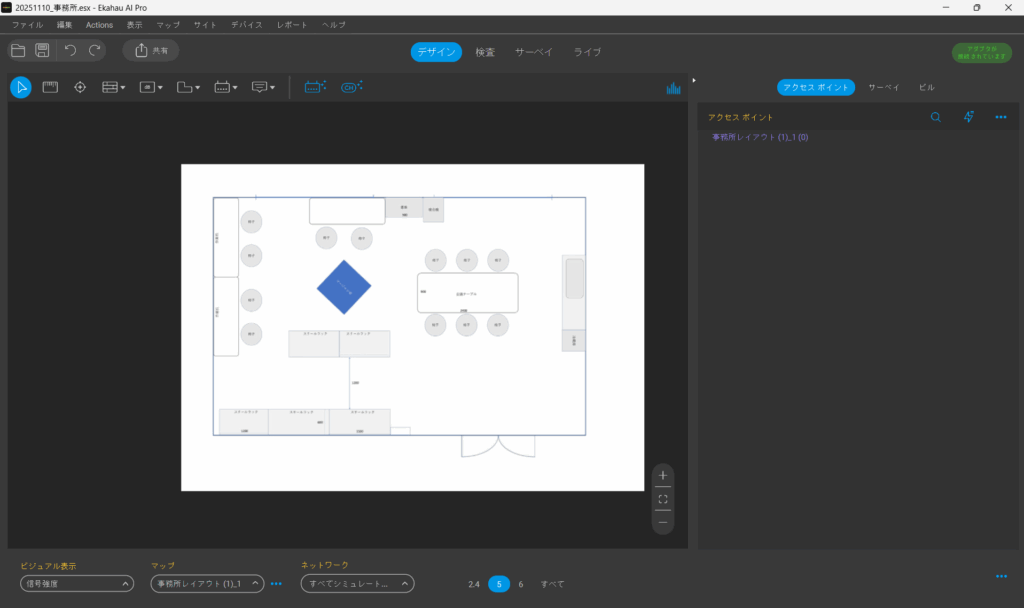The height and width of the screenshot is (608, 1024).
Task: Open the spectrum chart icon
Action: pos(674,88)
